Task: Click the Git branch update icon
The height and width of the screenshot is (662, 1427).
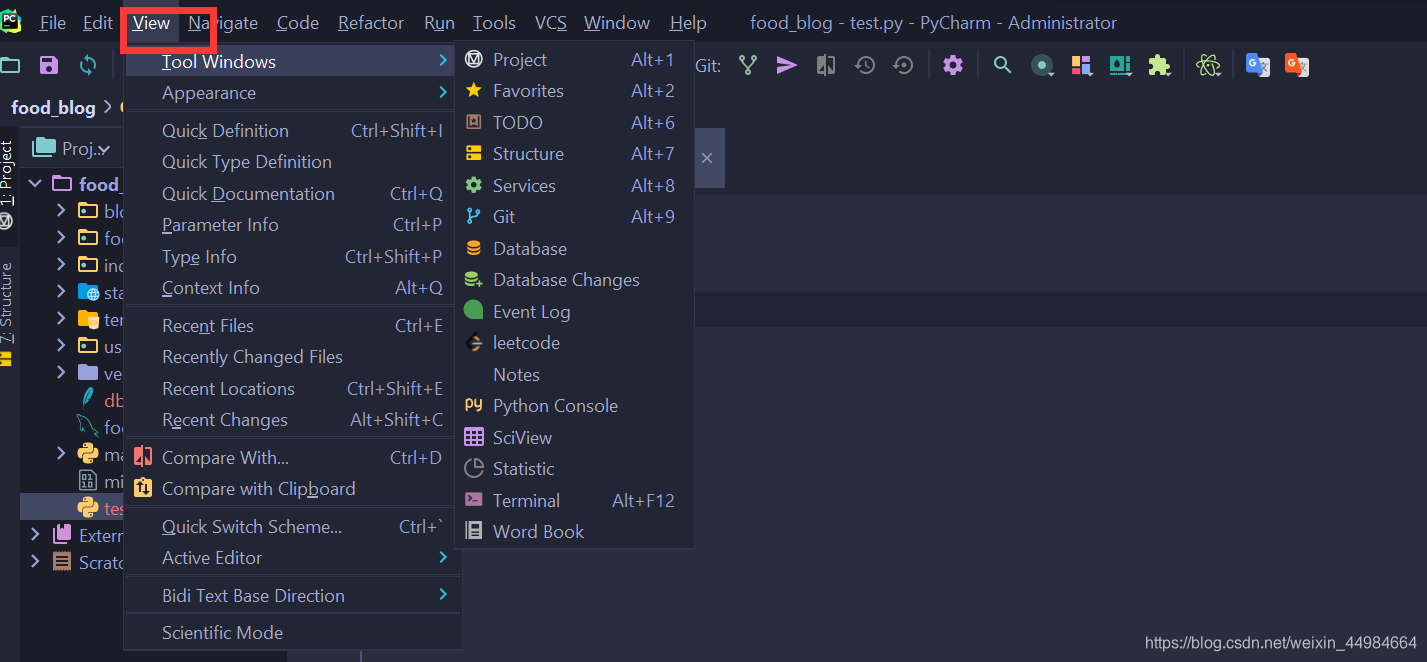Action: tap(748, 65)
